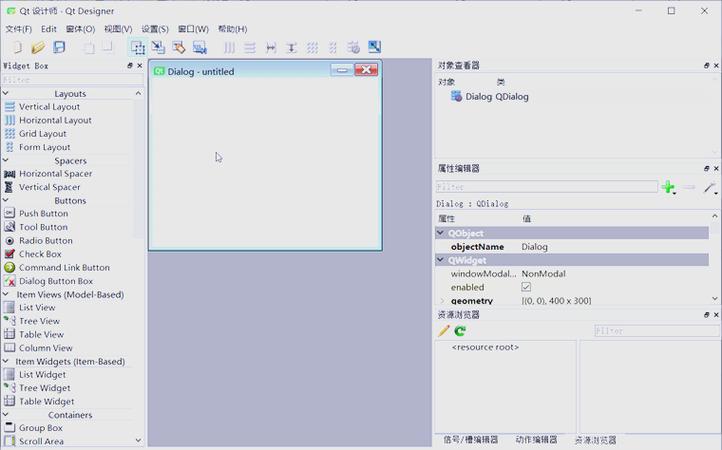
Task: Open the 文件(F) menu
Action: pyautogui.click(x=18, y=29)
